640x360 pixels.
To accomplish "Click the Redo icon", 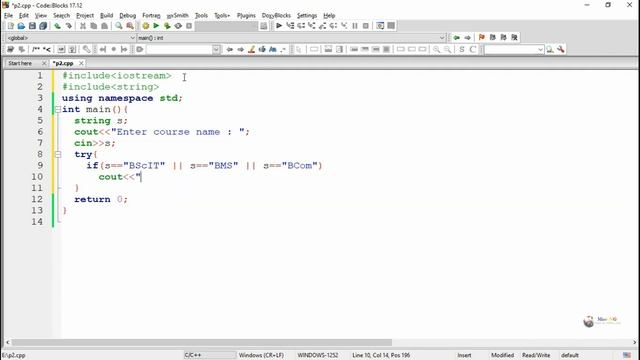I will tap(69, 26).
